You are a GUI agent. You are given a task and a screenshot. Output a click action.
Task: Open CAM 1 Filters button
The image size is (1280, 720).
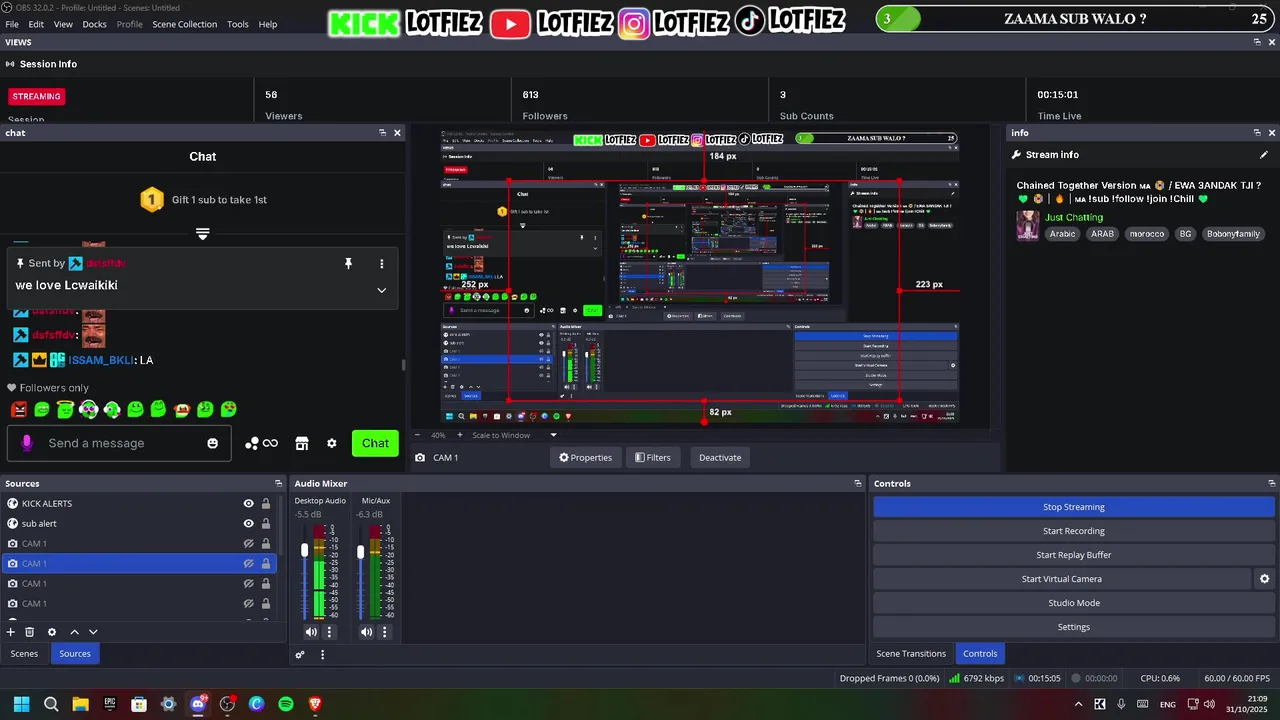[x=652, y=458]
